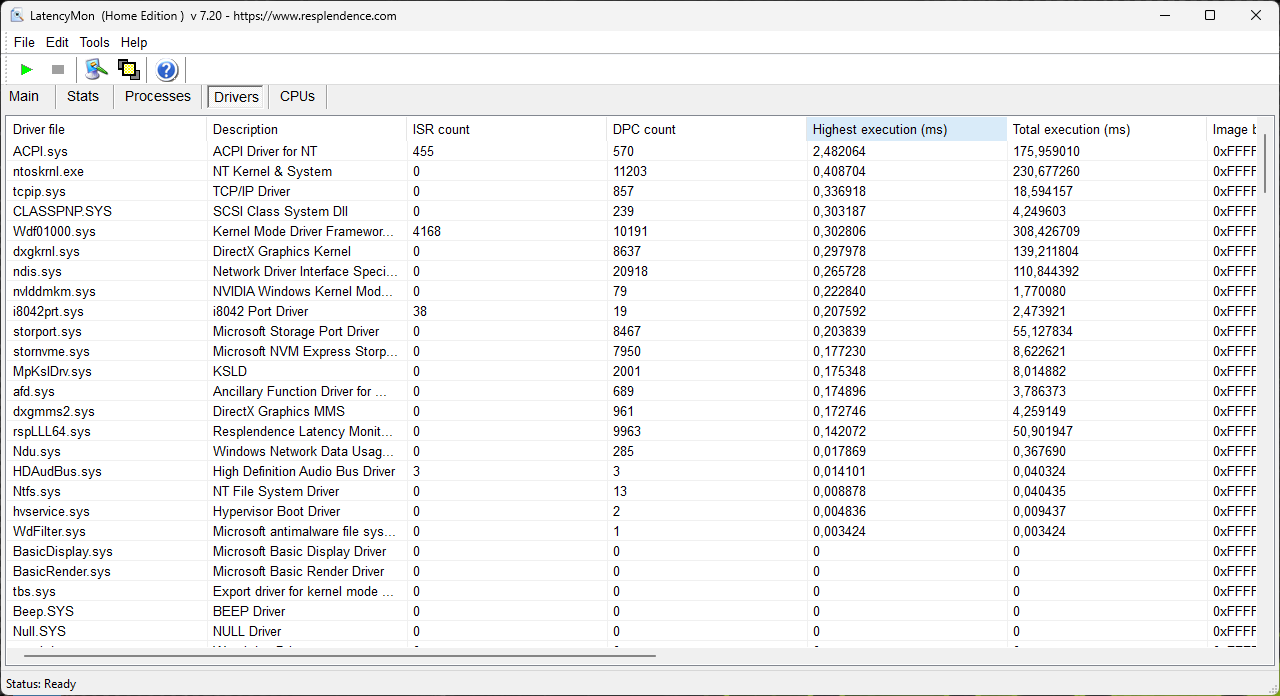The width and height of the screenshot is (1280, 696).
Task: Select the BasicRender.sys driver row
Action: [x=632, y=571]
